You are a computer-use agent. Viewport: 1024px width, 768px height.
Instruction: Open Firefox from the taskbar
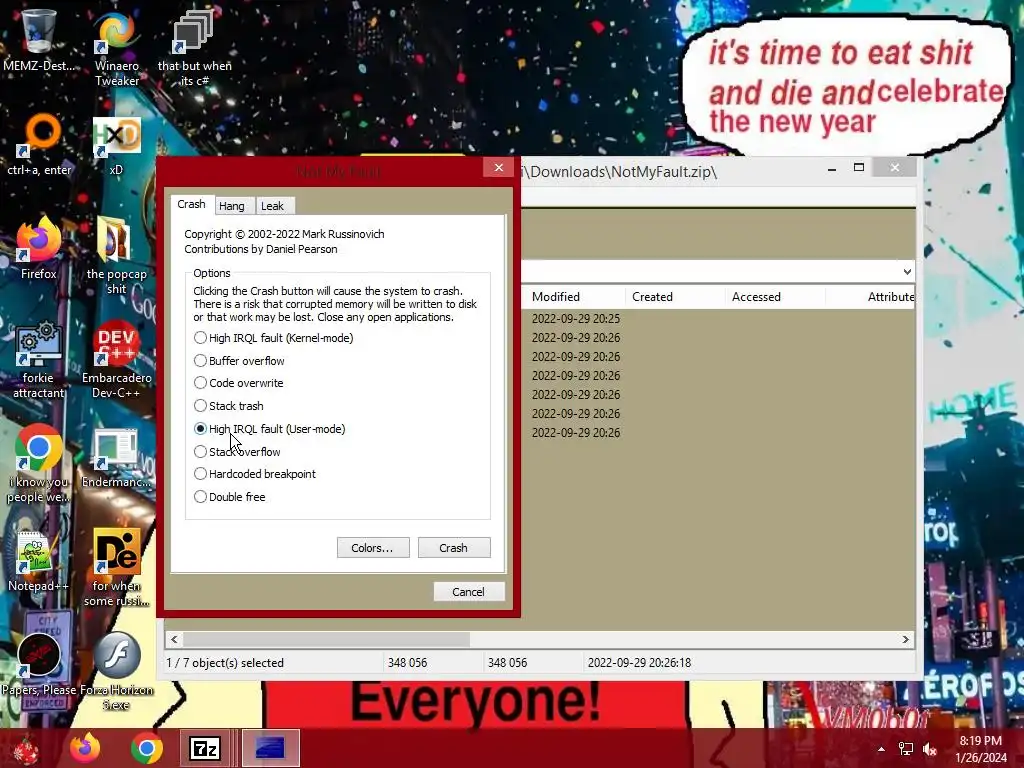click(86, 748)
